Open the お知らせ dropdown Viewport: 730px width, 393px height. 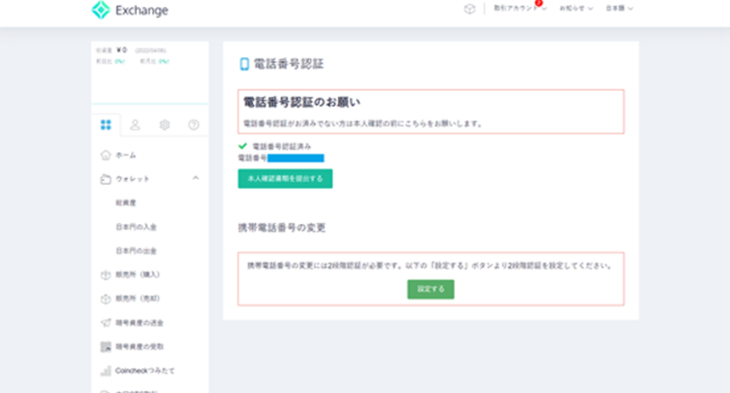[x=576, y=8]
